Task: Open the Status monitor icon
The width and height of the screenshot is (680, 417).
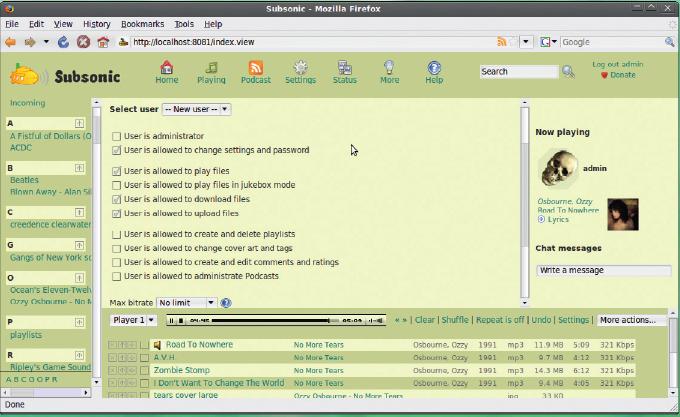Action: click(345, 68)
